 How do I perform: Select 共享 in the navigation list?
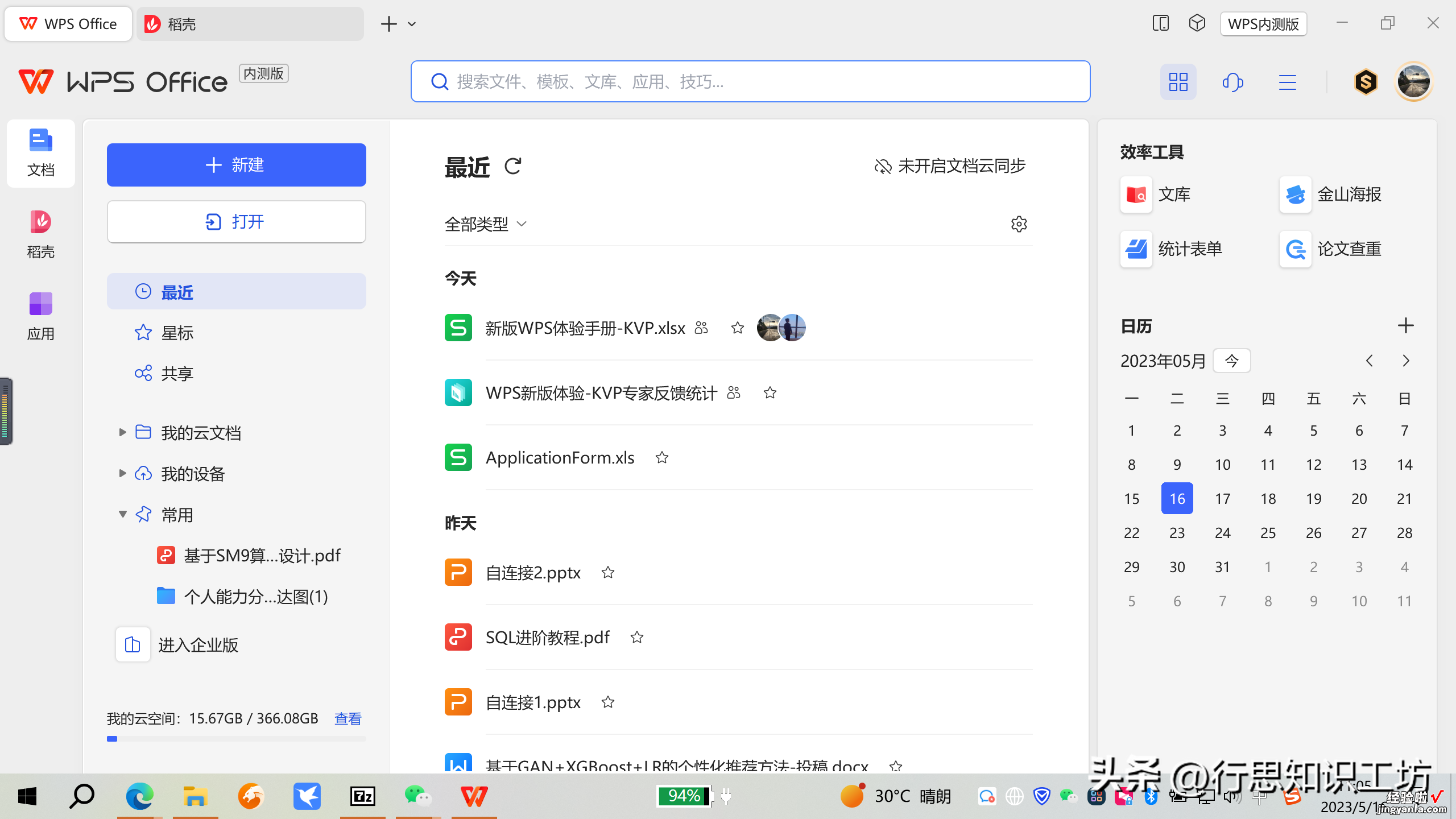pyautogui.click(x=237, y=374)
